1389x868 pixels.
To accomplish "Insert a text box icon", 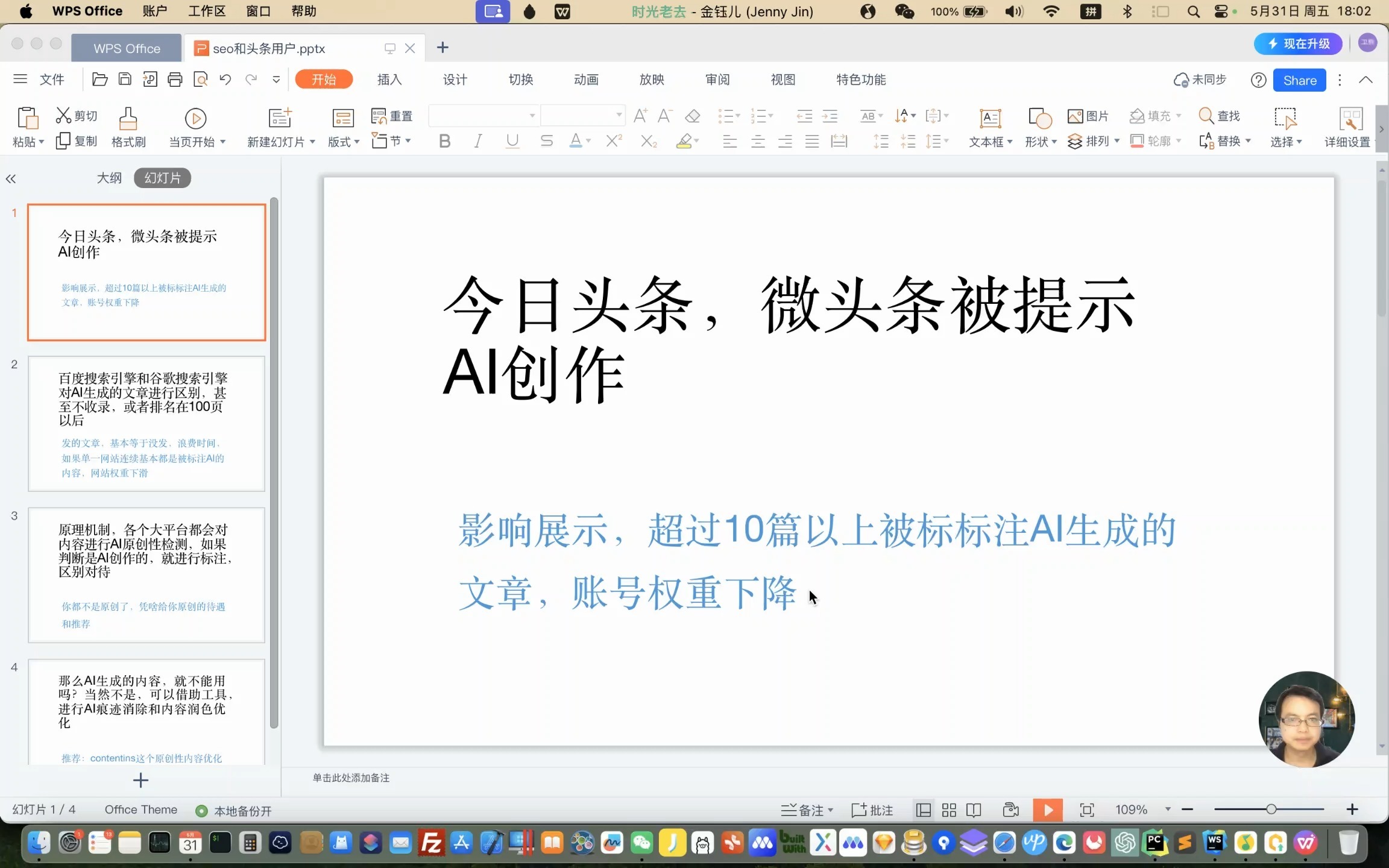I will coord(991,118).
